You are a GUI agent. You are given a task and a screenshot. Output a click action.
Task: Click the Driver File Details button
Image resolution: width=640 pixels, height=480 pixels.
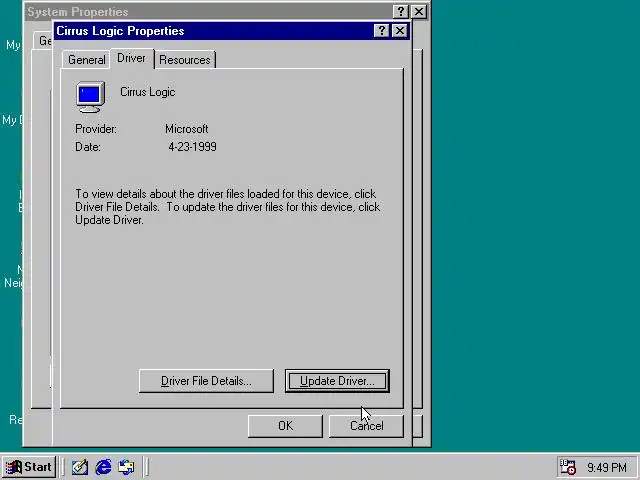click(206, 381)
